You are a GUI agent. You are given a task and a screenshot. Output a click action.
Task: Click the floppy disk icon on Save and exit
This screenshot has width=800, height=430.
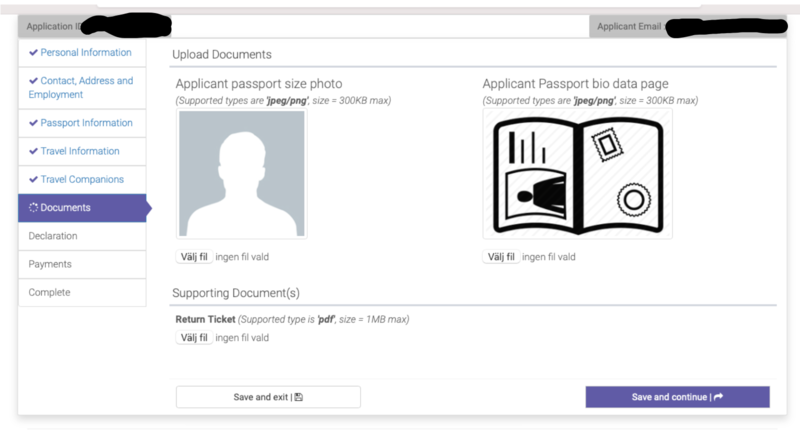coord(299,397)
